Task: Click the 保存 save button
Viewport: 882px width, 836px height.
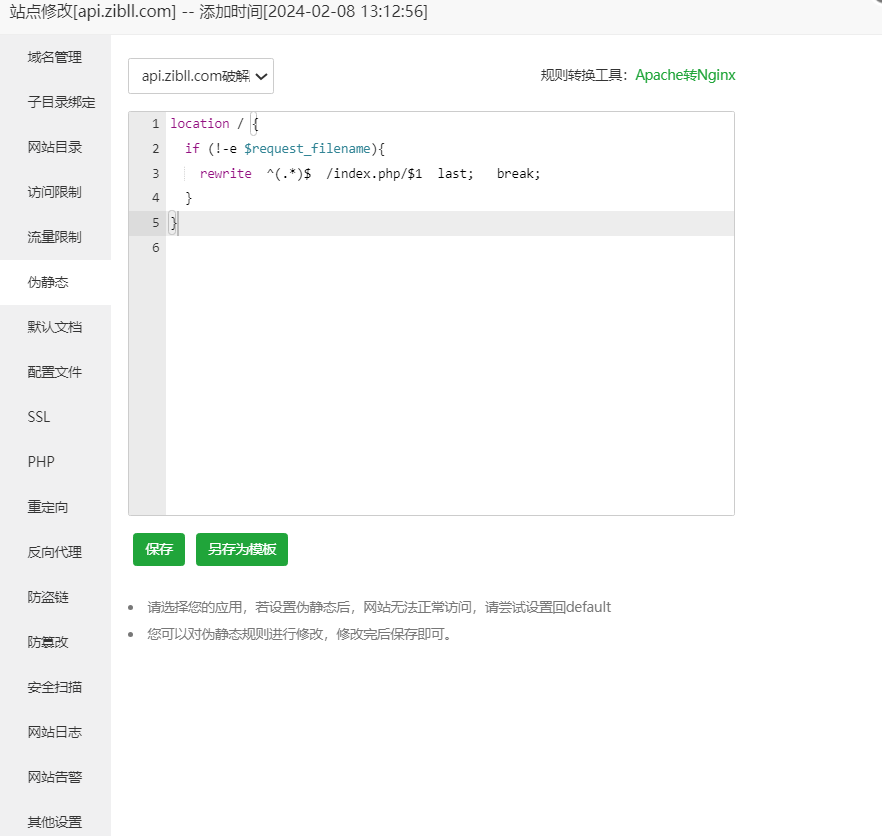Action: pyautogui.click(x=158, y=549)
